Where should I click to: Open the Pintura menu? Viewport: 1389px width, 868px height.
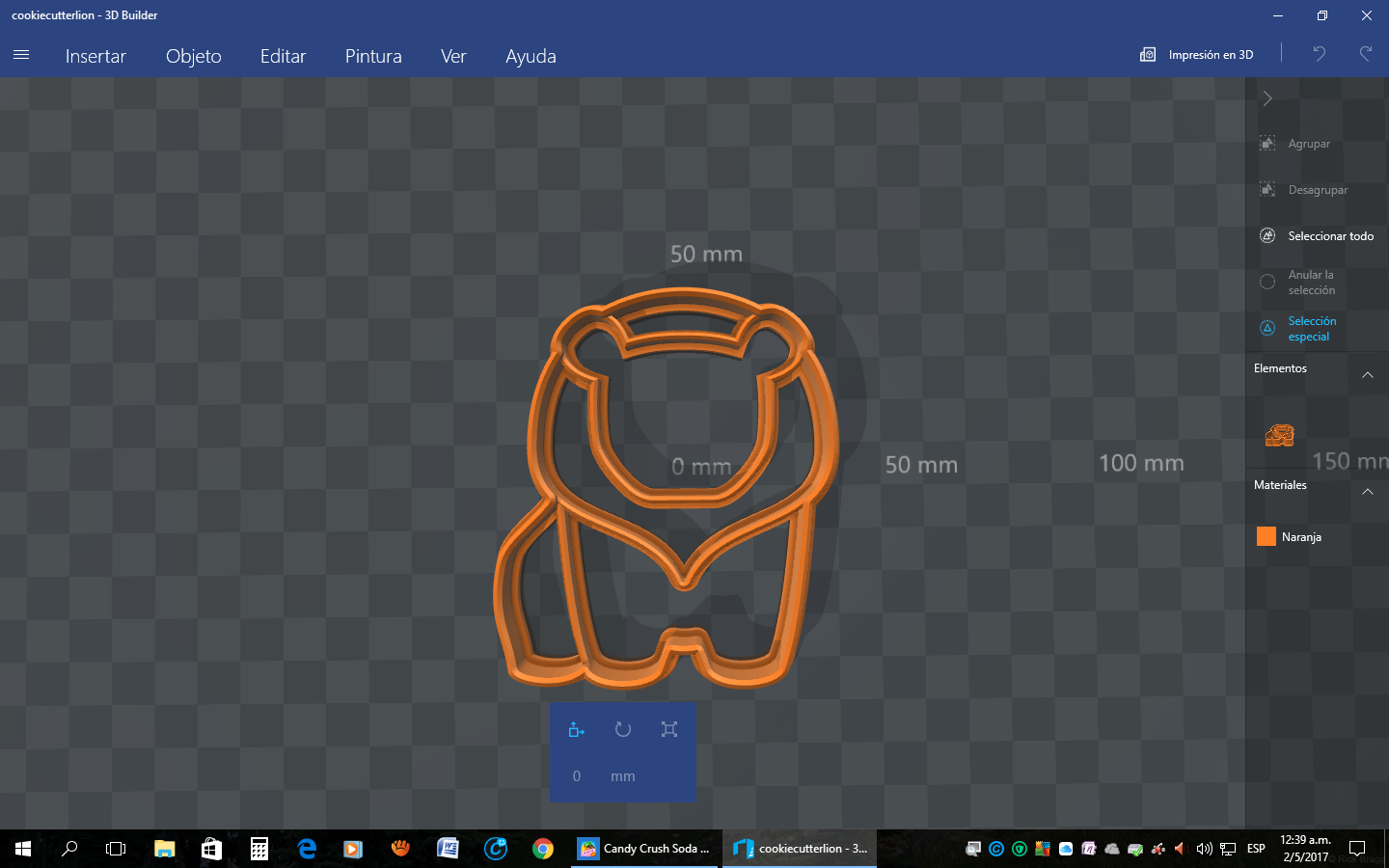point(373,56)
